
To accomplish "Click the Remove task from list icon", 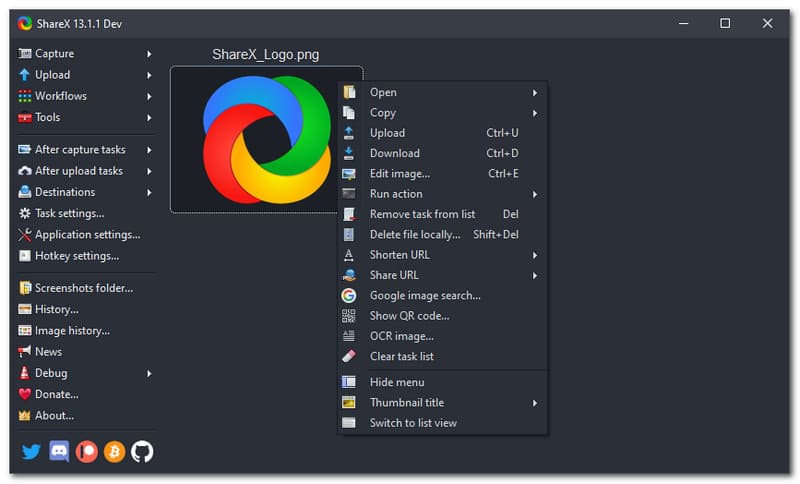I will (x=349, y=214).
